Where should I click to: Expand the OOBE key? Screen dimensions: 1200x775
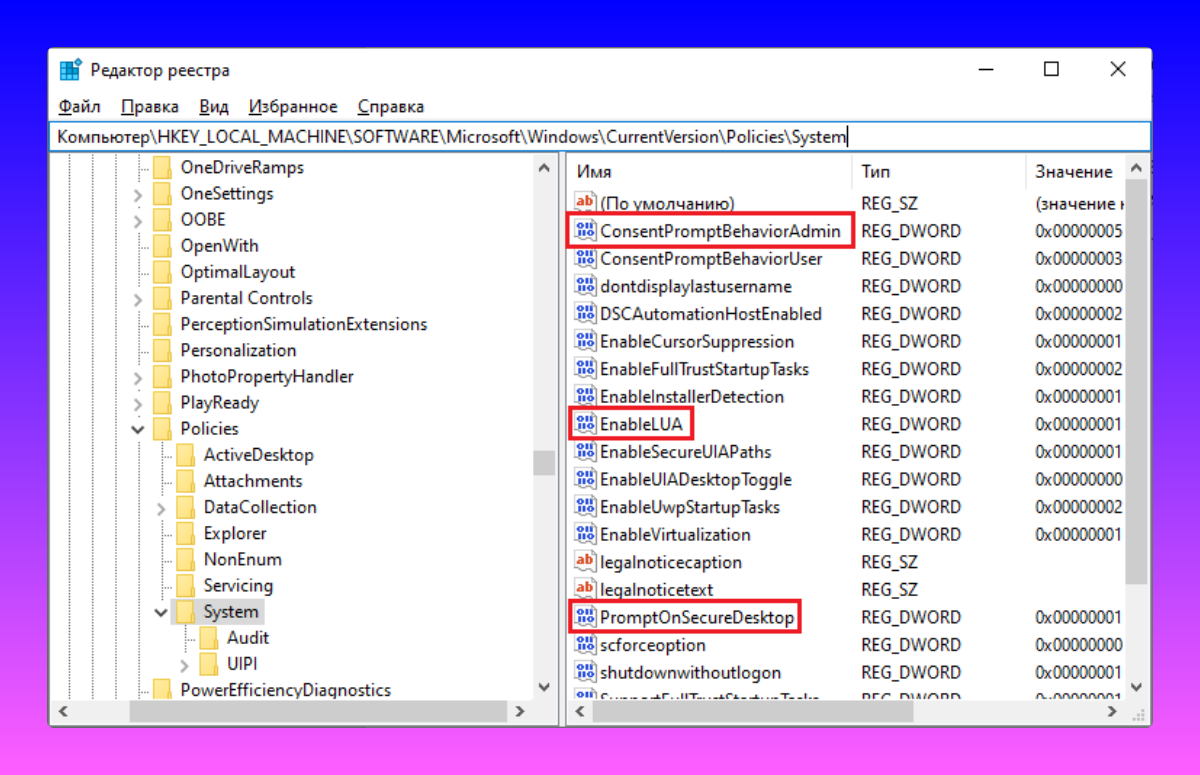(138, 220)
